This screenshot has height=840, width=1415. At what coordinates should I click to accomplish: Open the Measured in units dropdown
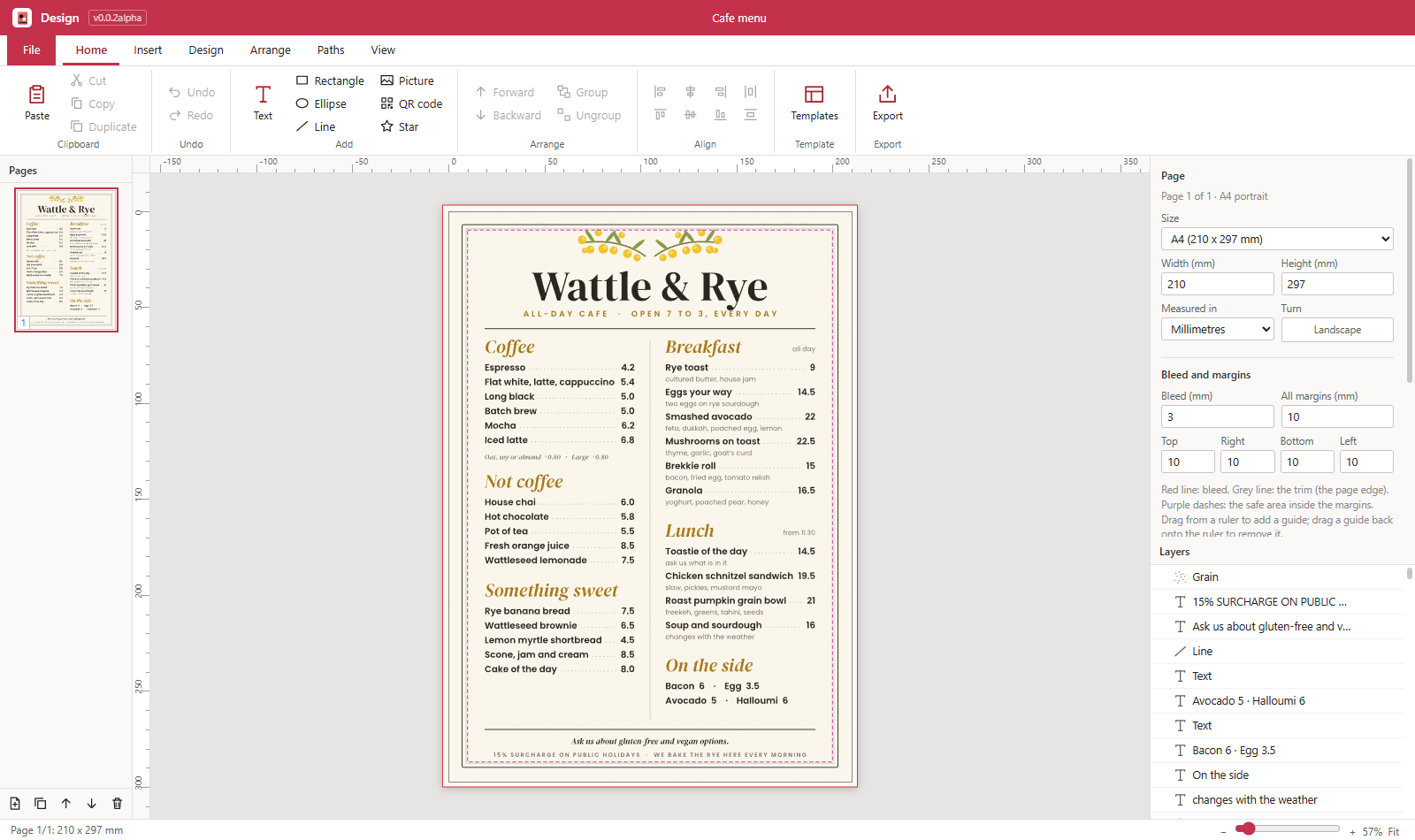(x=1217, y=330)
